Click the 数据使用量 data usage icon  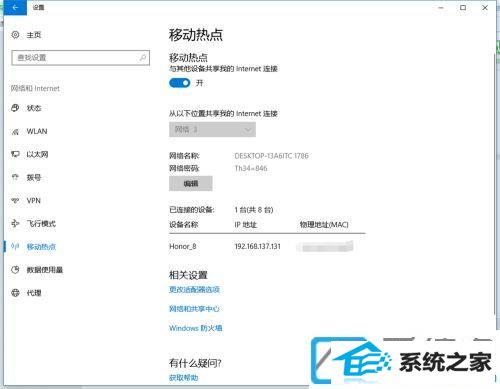point(15,270)
